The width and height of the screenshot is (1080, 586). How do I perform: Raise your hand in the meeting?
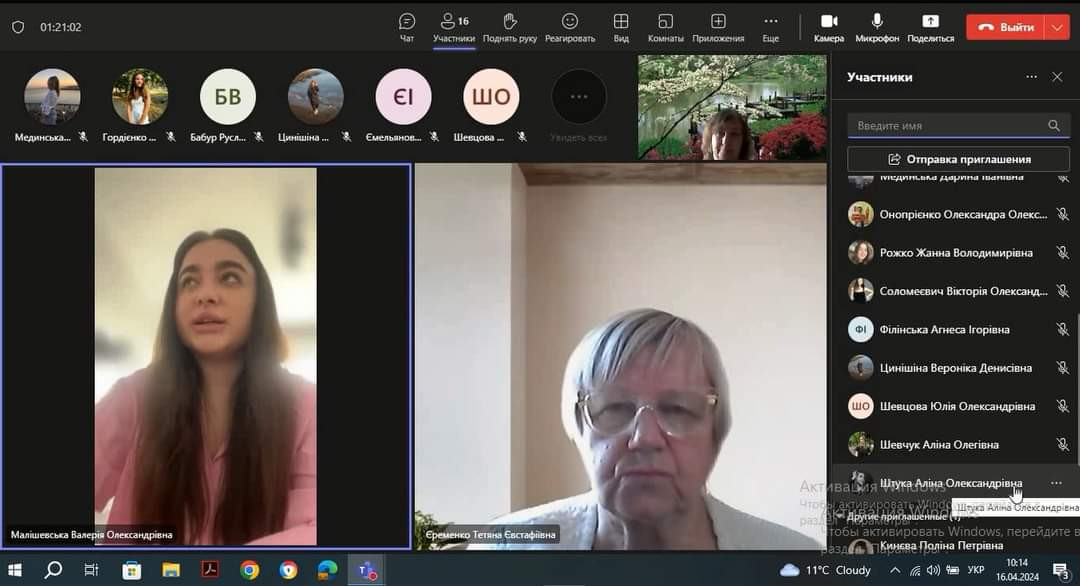tap(510, 28)
